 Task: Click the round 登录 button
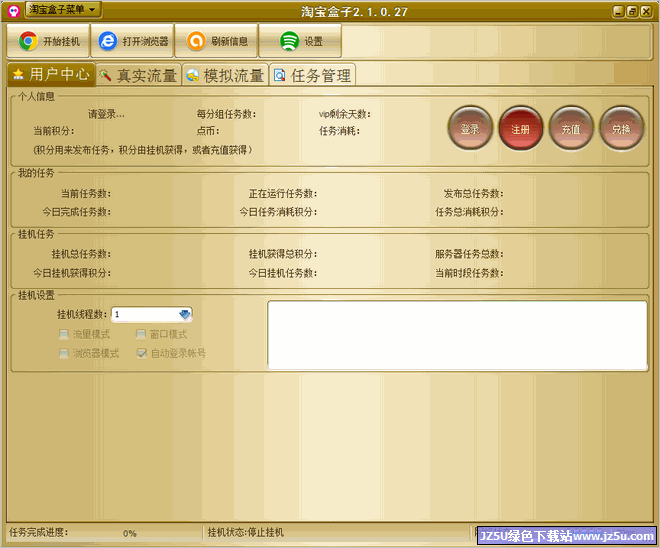(x=470, y=128)
